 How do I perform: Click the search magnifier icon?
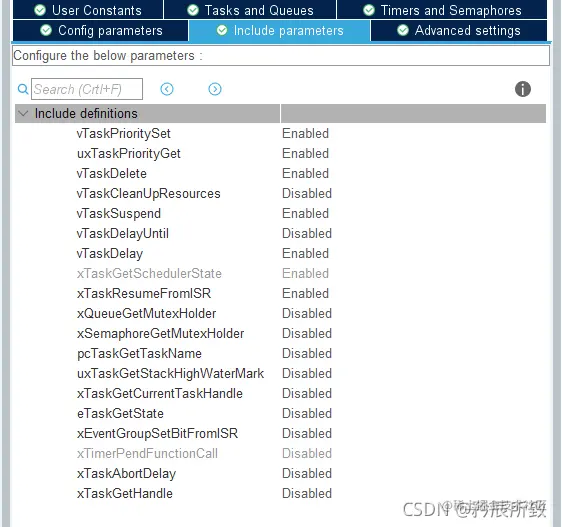[x=23, y=89]
